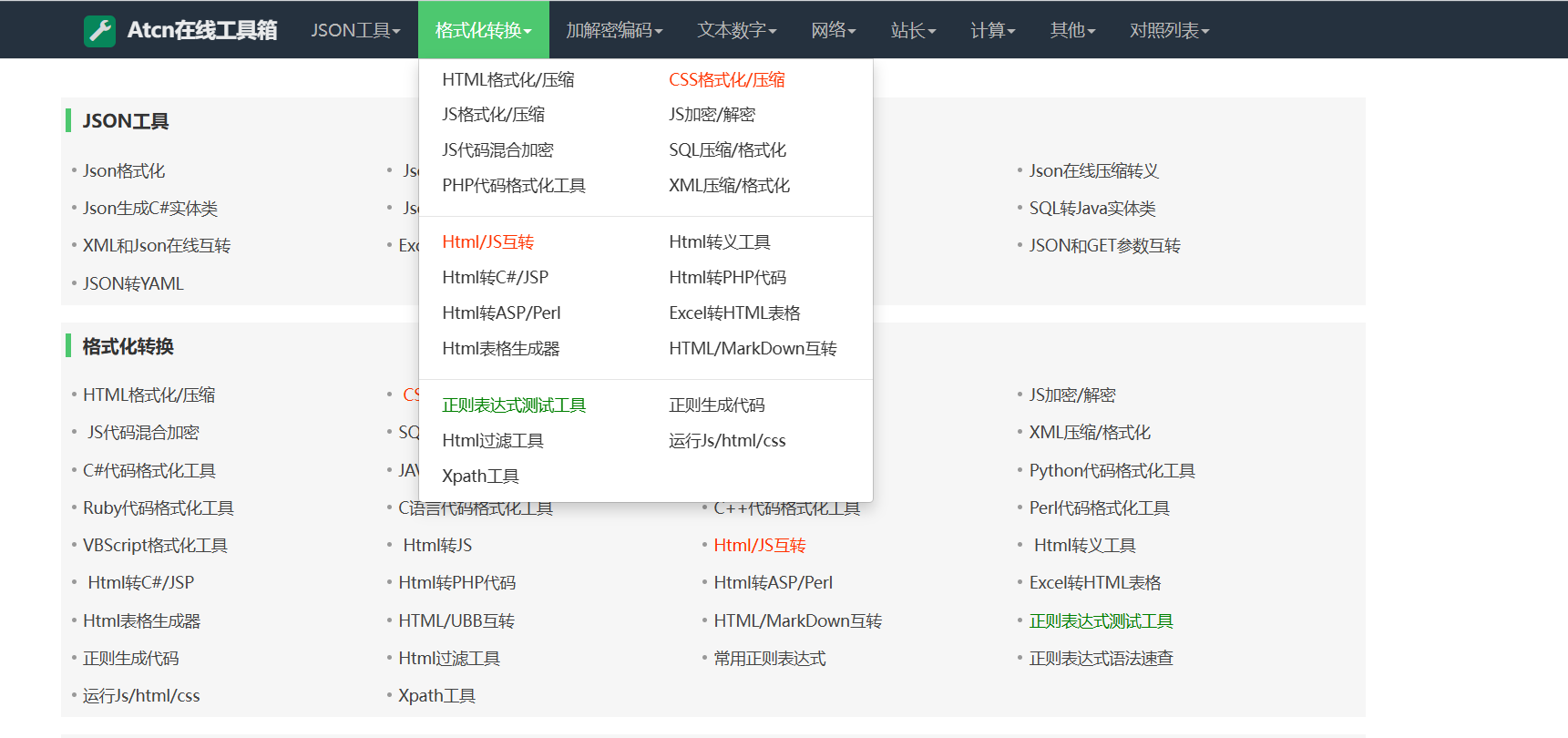This screenshot has height=738, width=1568.
Task: Open green 正则表达式测试工具 link in page list
Action: point(1102,620)
